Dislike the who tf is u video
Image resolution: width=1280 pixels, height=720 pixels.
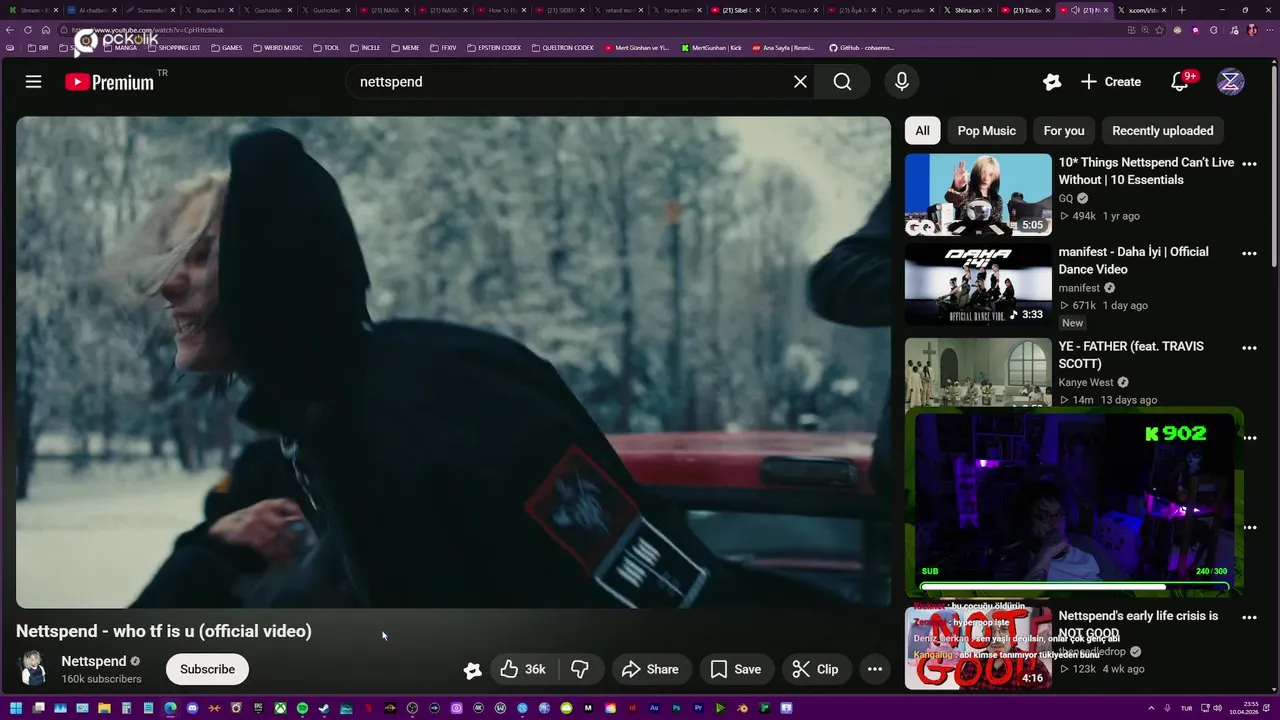coord(580,669)
